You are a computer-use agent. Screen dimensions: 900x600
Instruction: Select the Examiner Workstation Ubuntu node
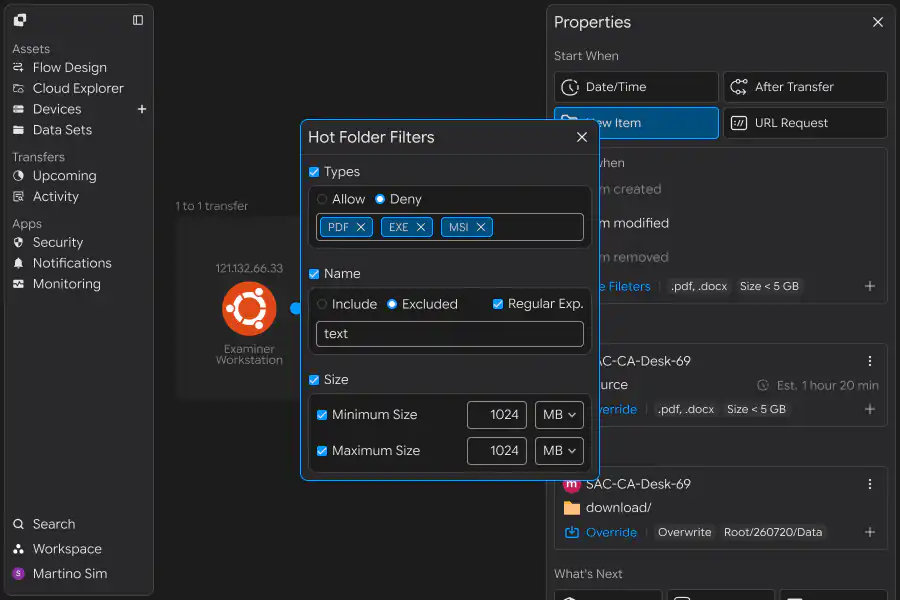pyautogui.click(x=249, y=309)
